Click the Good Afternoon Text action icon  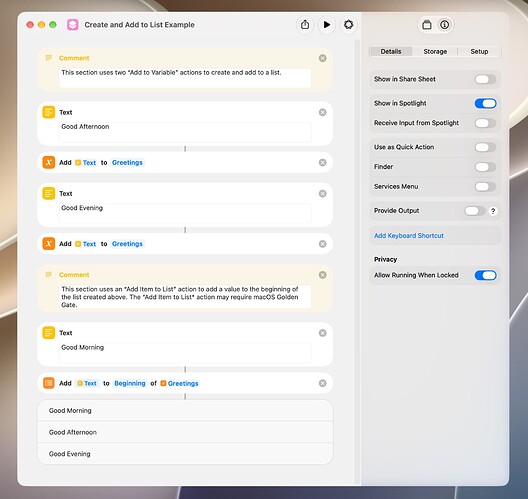pos(48,112)
